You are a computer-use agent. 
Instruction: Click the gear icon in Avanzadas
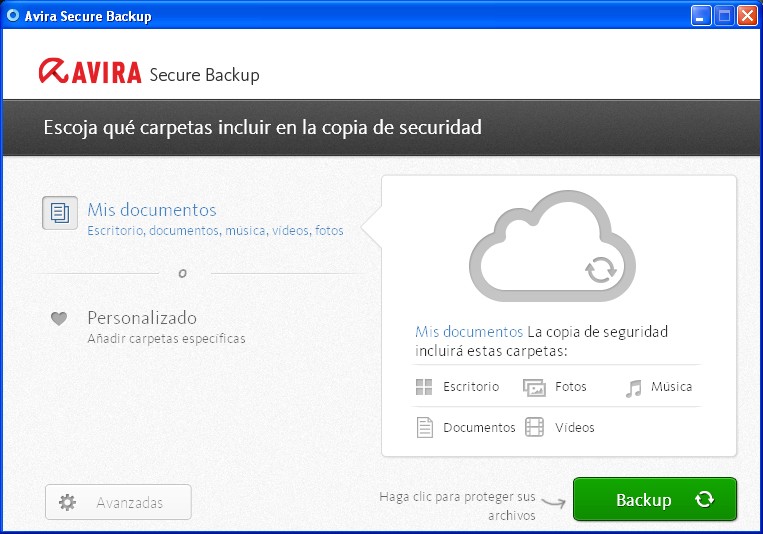(67, 502)
